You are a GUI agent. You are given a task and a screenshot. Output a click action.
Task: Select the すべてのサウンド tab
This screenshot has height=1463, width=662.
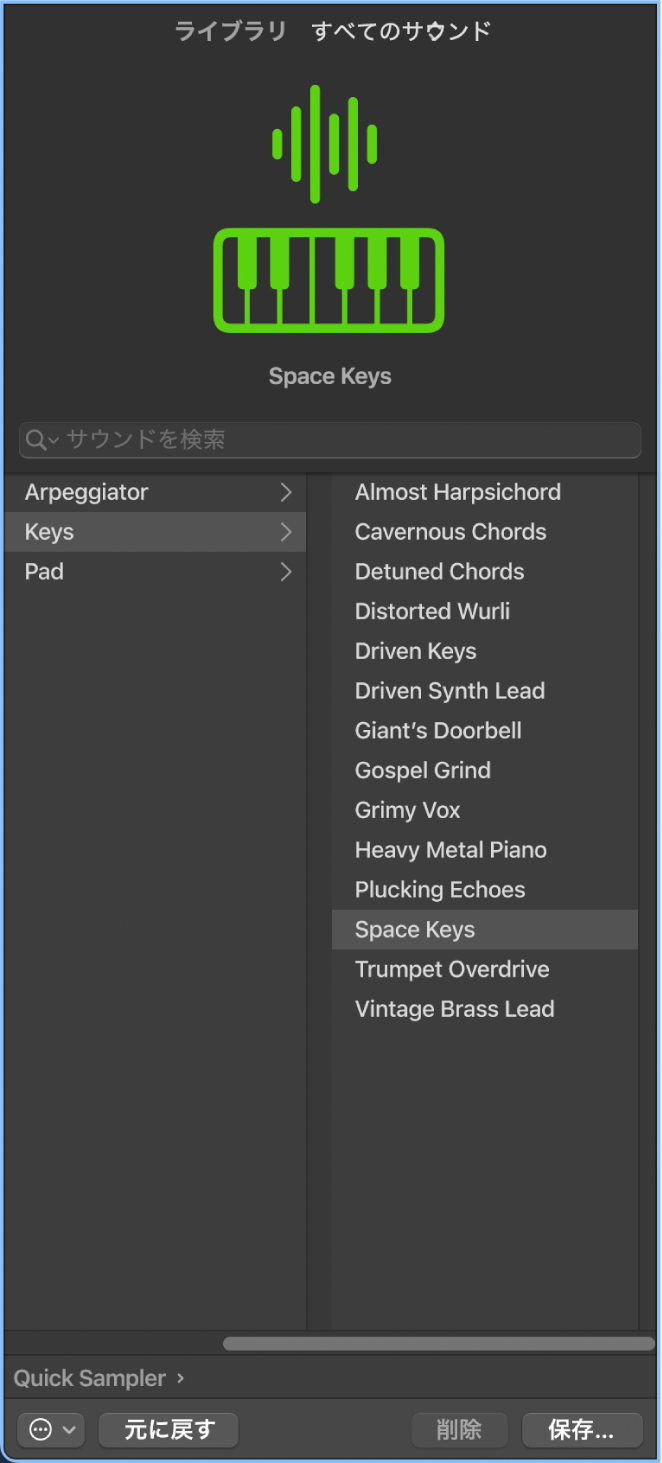400,30
